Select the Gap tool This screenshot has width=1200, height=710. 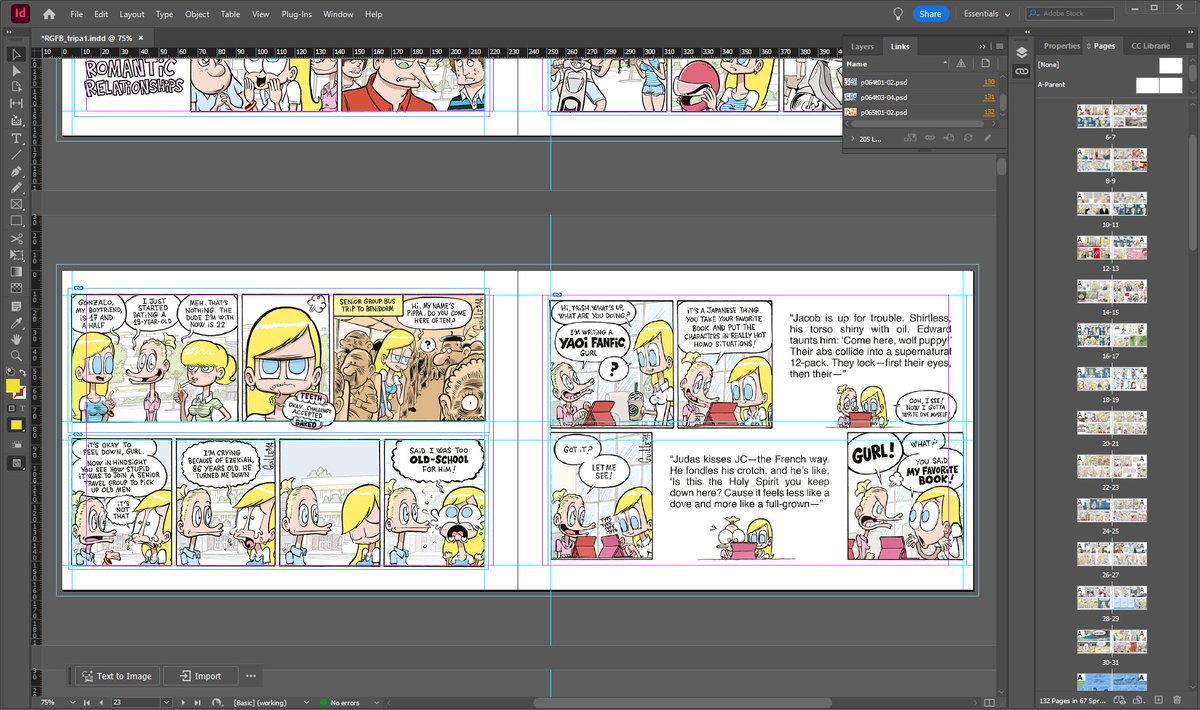[x=16, y=104]
